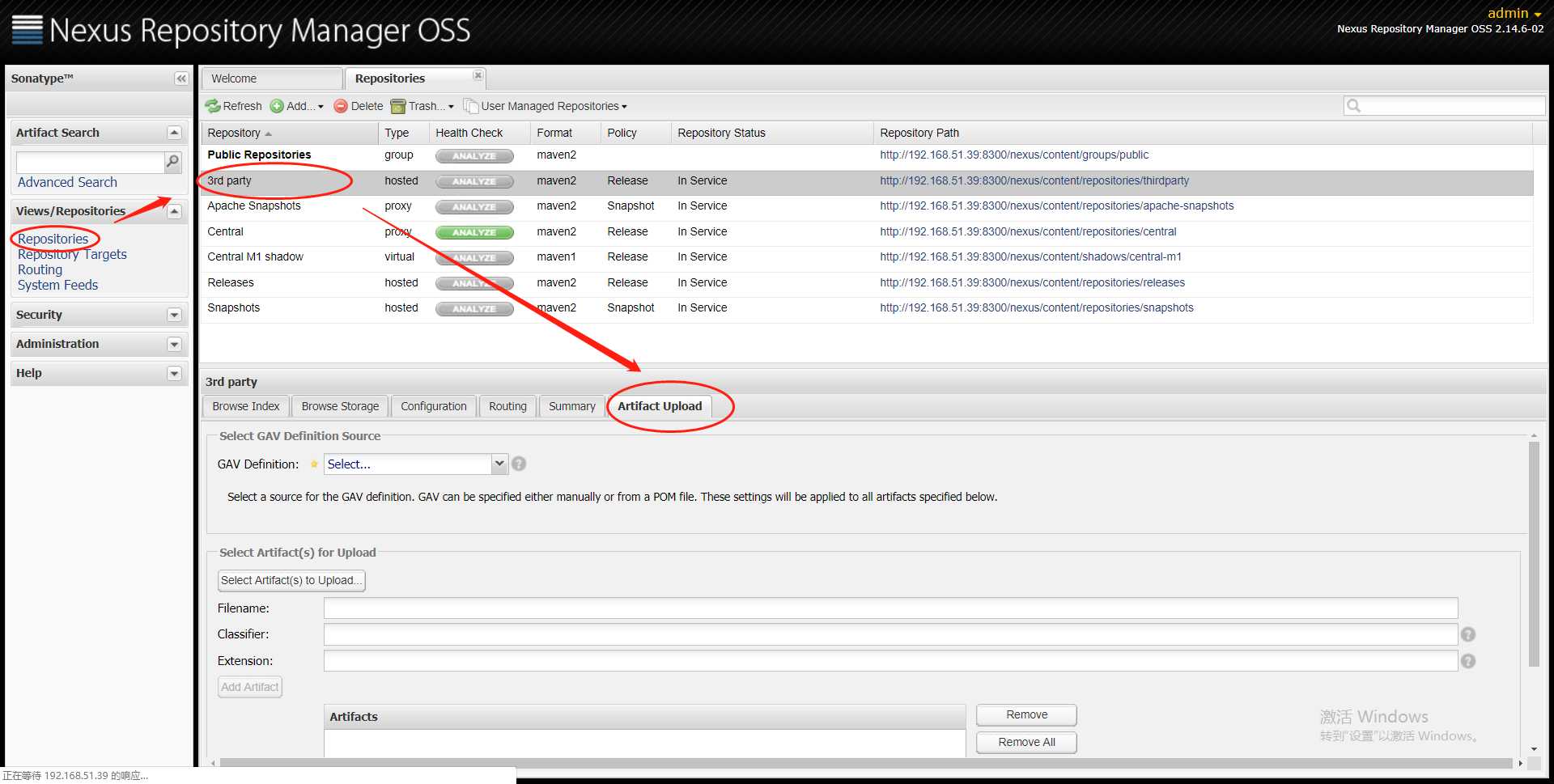Select the Releases repository row
This screenshot has height=784, width=1554.
point(867,283)
